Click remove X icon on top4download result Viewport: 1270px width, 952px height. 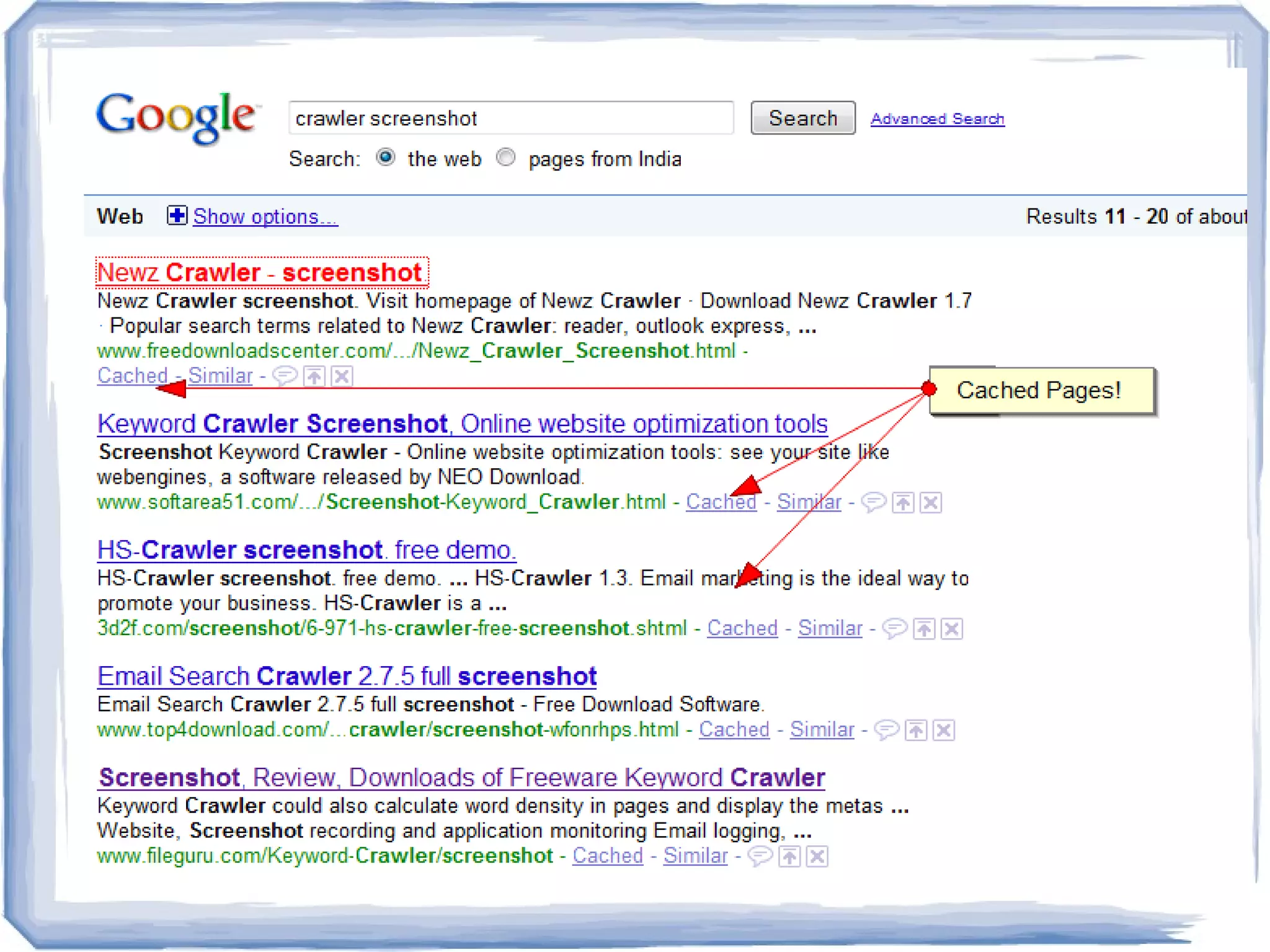point(944,730)
